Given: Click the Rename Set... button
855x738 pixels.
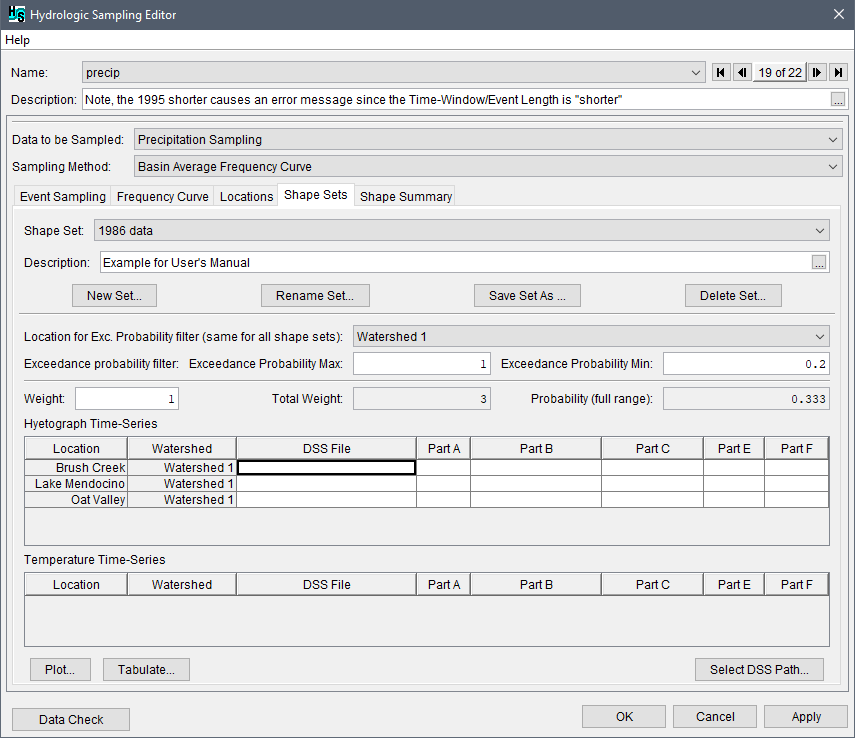Looking at the screenshot, I should pos(315,296).
